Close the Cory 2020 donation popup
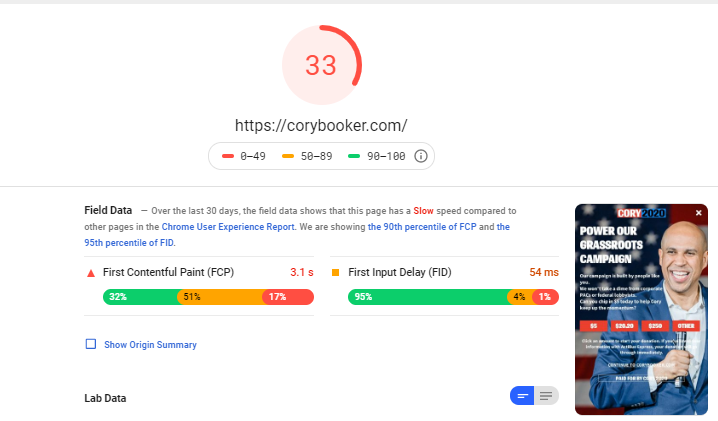718x421 pixels. pyautogui.click(x=698, y=213)
